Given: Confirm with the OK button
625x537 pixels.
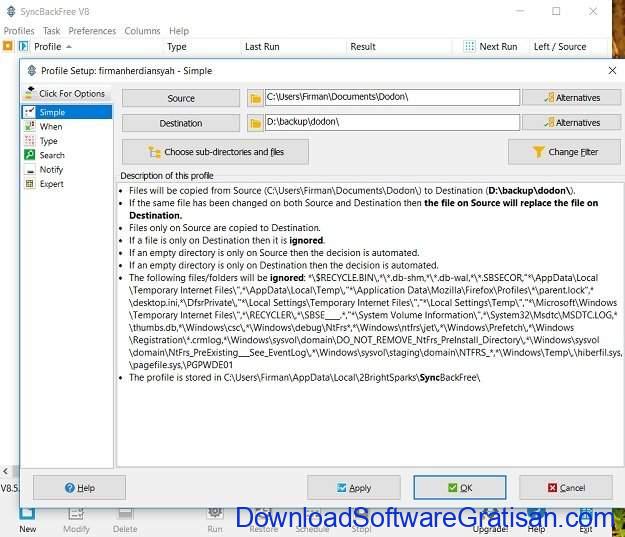Looking at the screenshot, I should point(460,488).
